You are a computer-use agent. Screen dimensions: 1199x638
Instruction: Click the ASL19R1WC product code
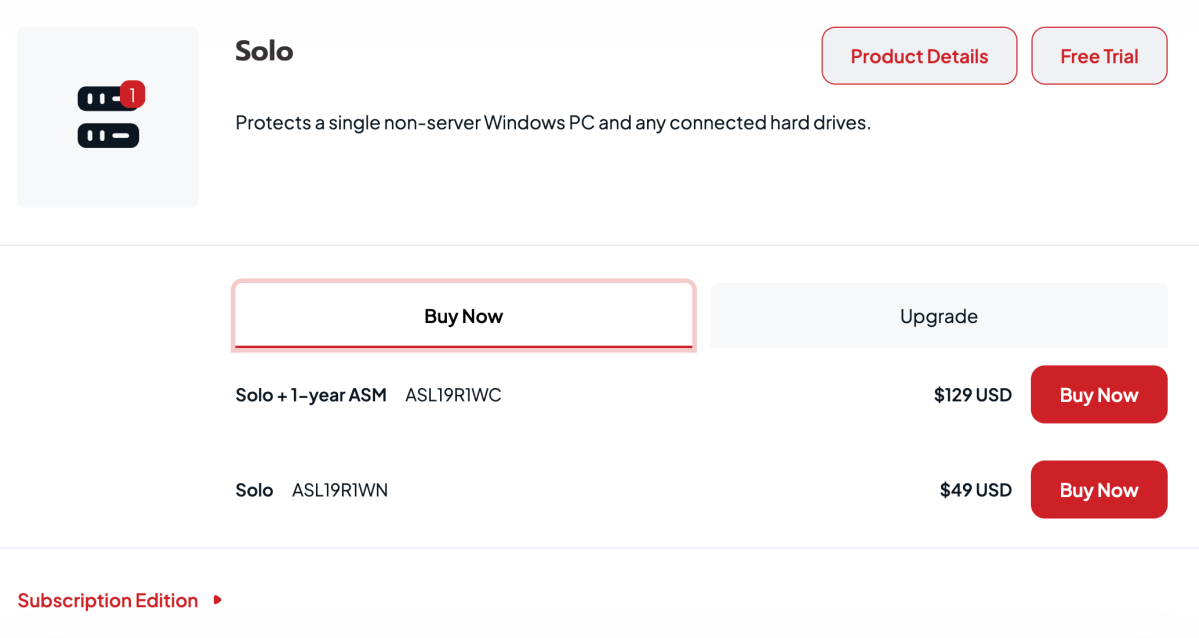(453, 395)
